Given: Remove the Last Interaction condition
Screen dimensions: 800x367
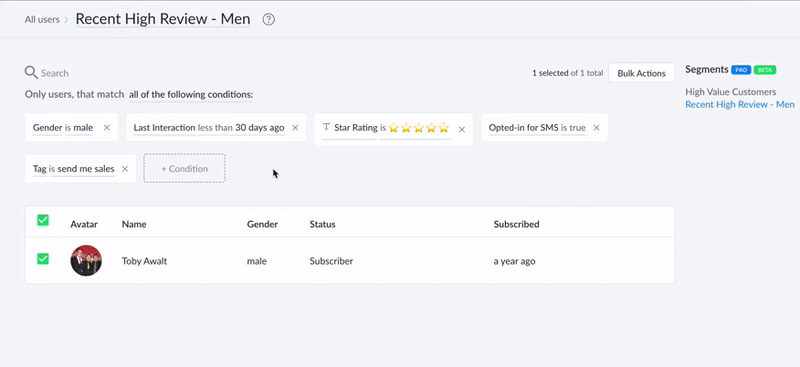Looking at the screenshot, I should click(295, 128).
